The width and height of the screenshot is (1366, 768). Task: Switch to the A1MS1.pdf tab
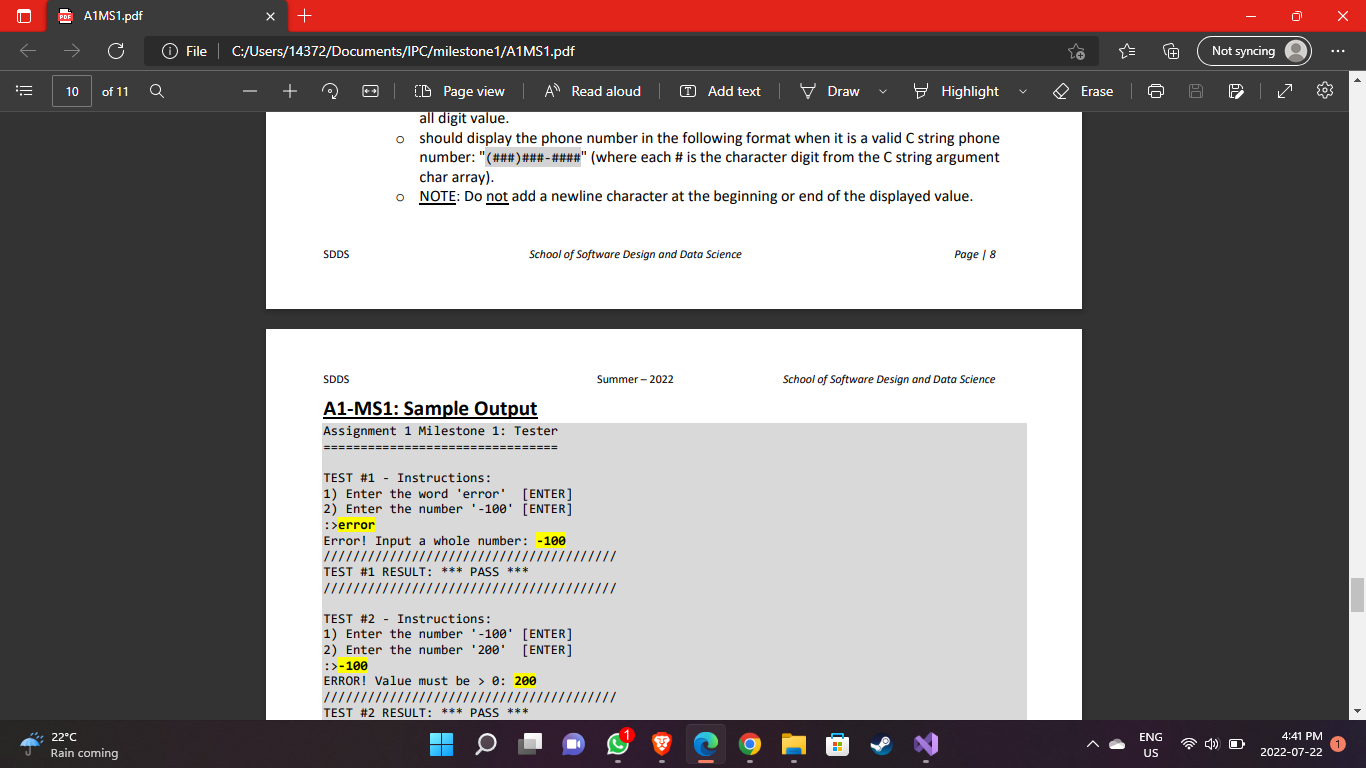coord(150,16)
